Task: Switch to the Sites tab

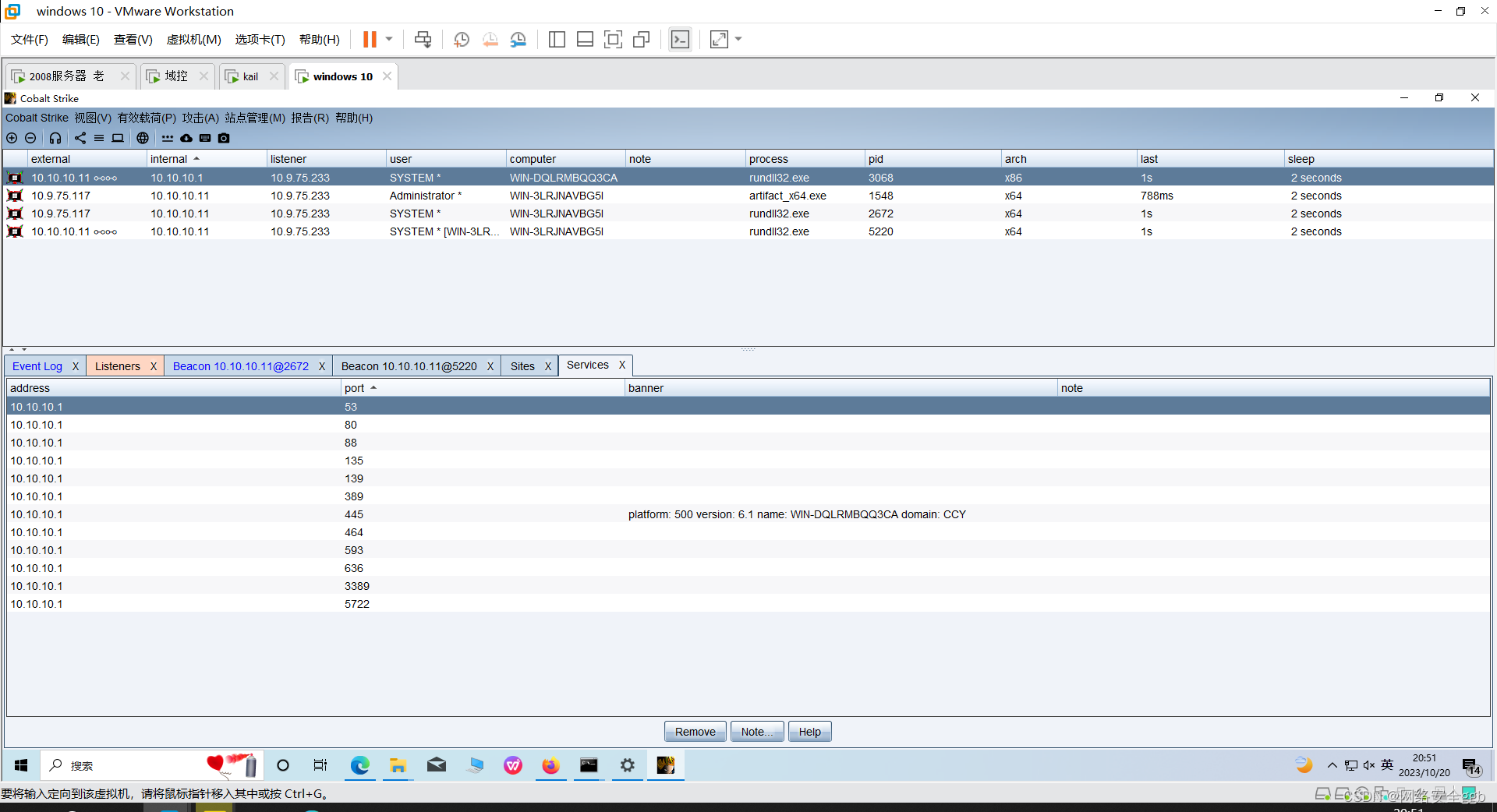Action: [x=522, y=366]
